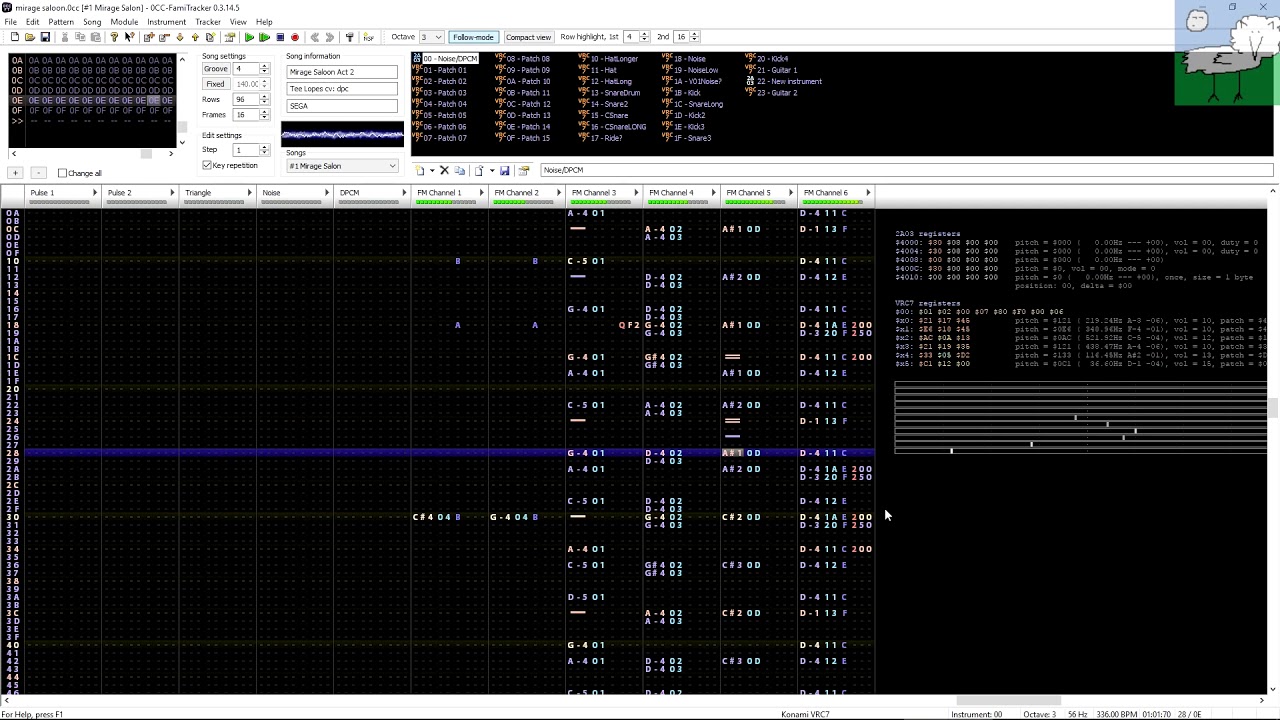
Task: Click the Move frame down arrow icon
Action: [x=179, y=37]
